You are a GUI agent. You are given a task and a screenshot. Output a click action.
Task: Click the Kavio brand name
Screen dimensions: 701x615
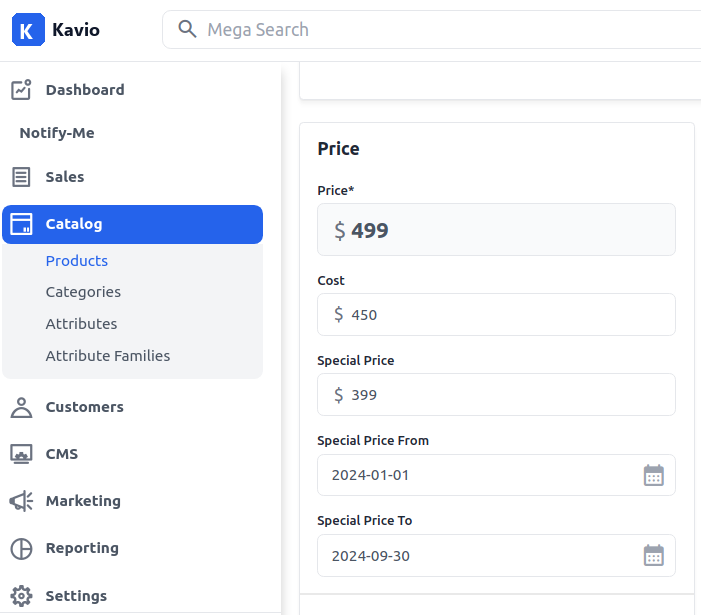click(x=76, y=30)
